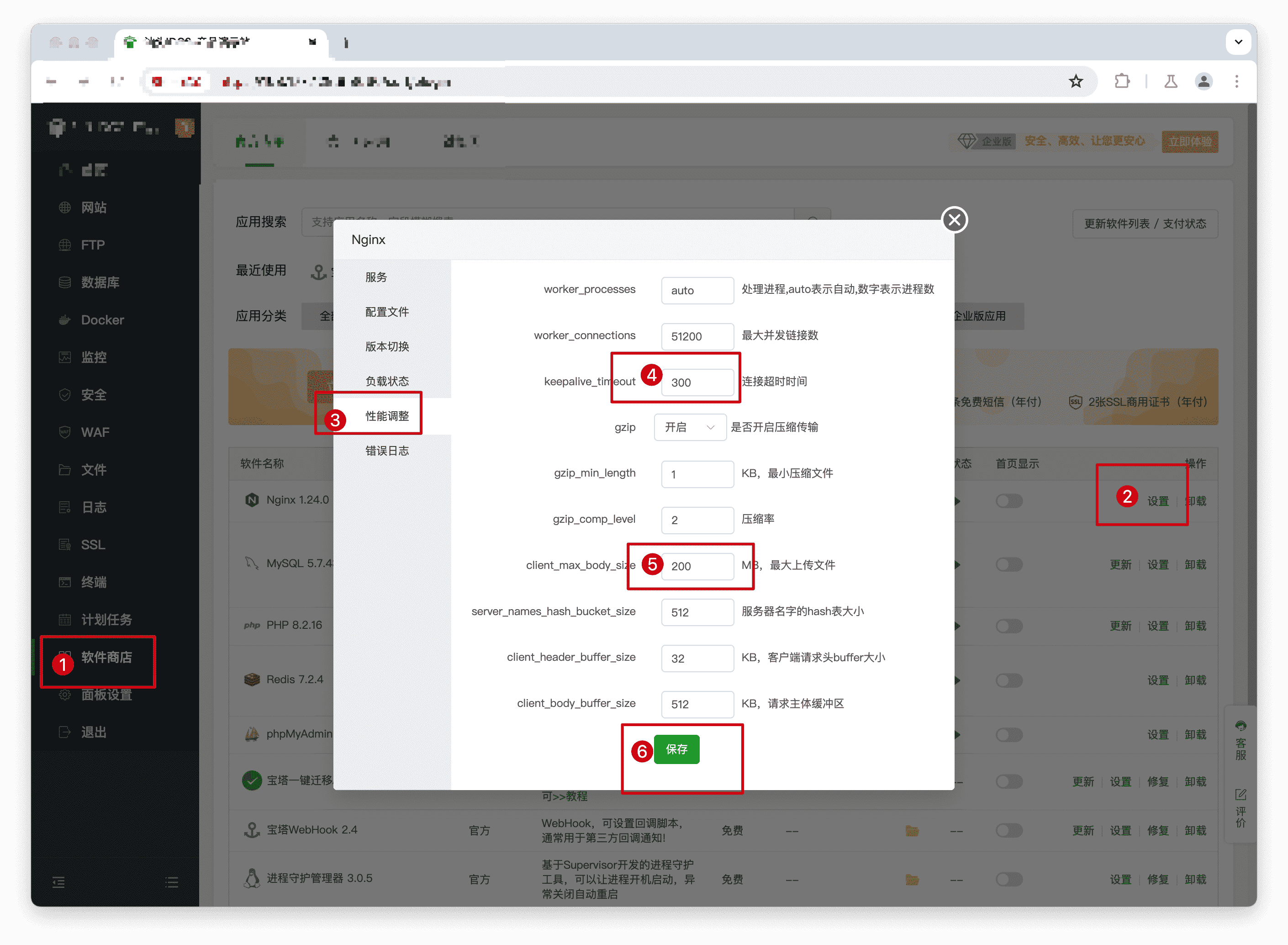Open the WAF shield icon
Viewport: 1288px width, 945px height.
click(64, 432)
